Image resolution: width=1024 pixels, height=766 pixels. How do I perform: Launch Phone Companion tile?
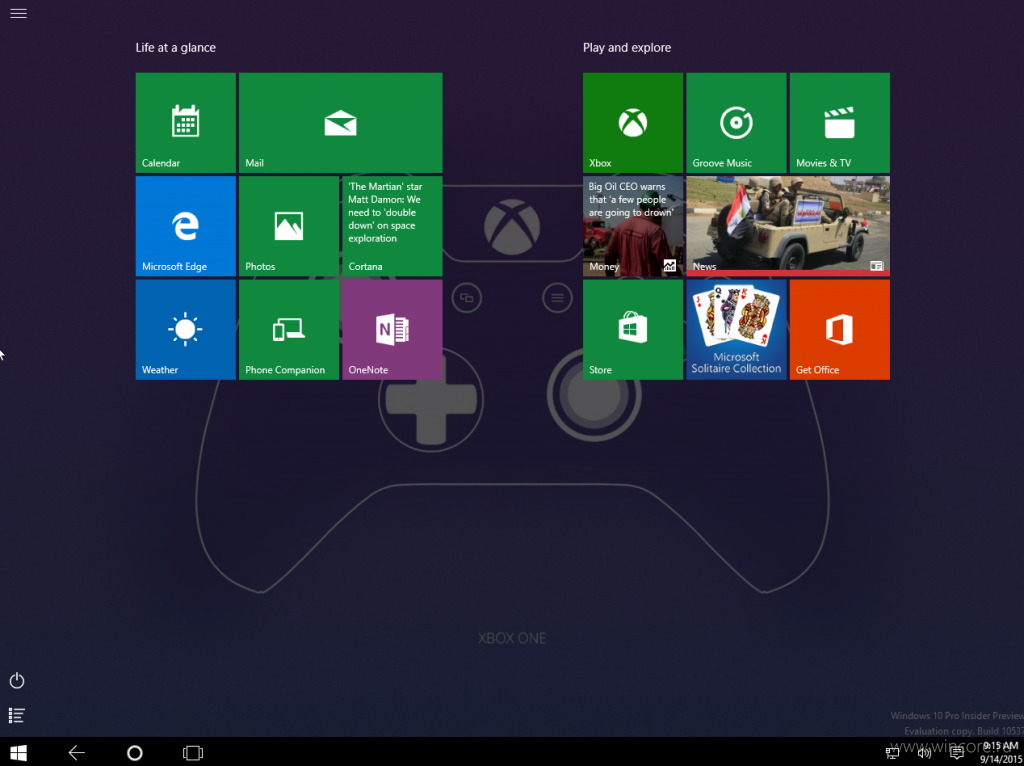point(289,329)
